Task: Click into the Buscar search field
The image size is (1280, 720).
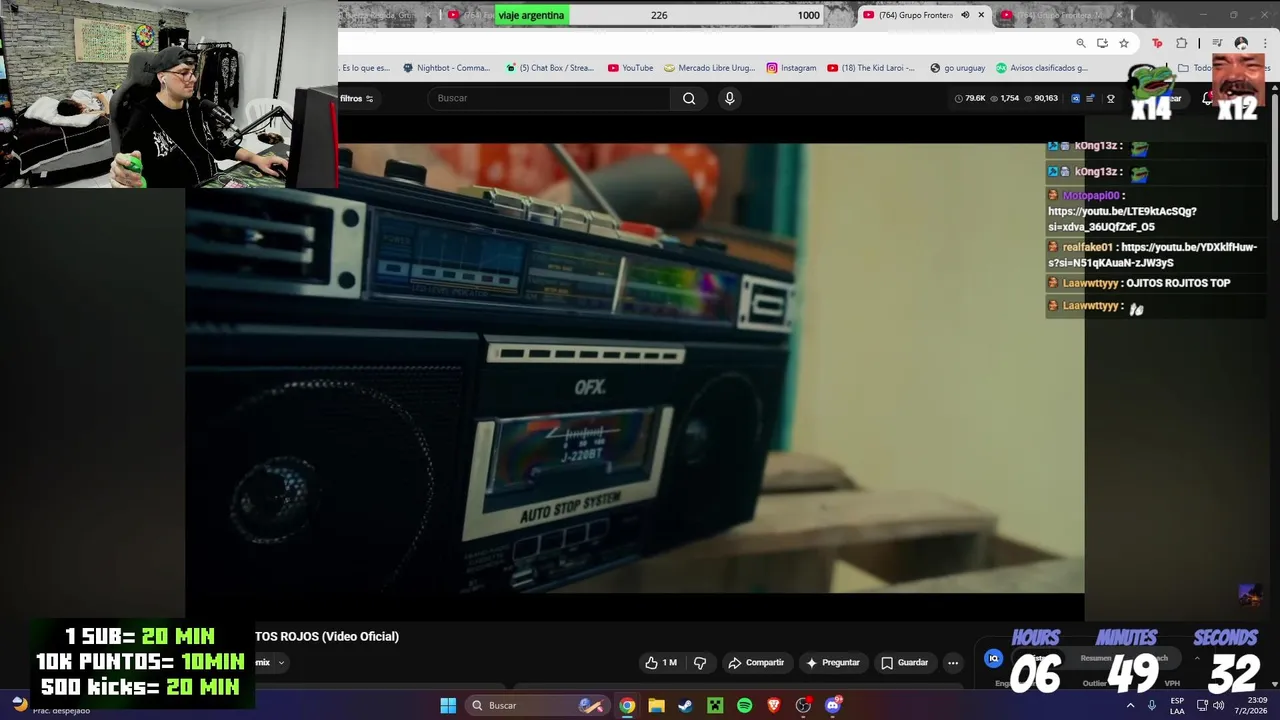Action: click(x=548, y=98)
